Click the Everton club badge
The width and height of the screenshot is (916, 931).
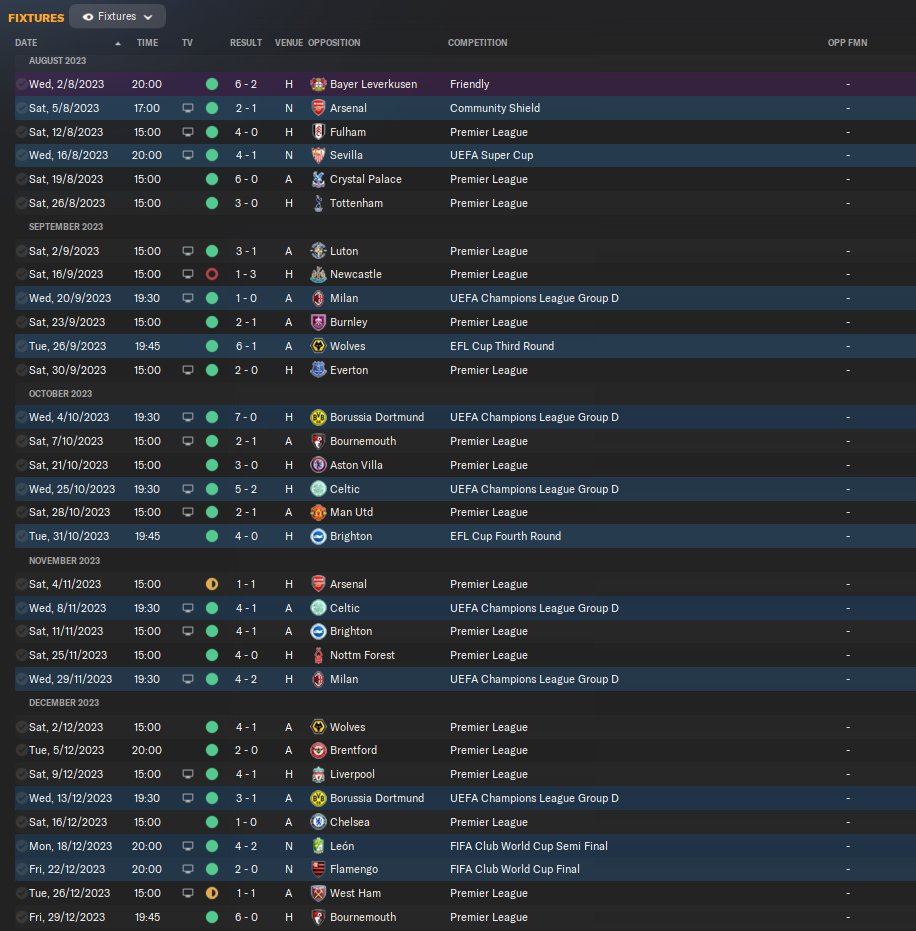tap(318, 370)
